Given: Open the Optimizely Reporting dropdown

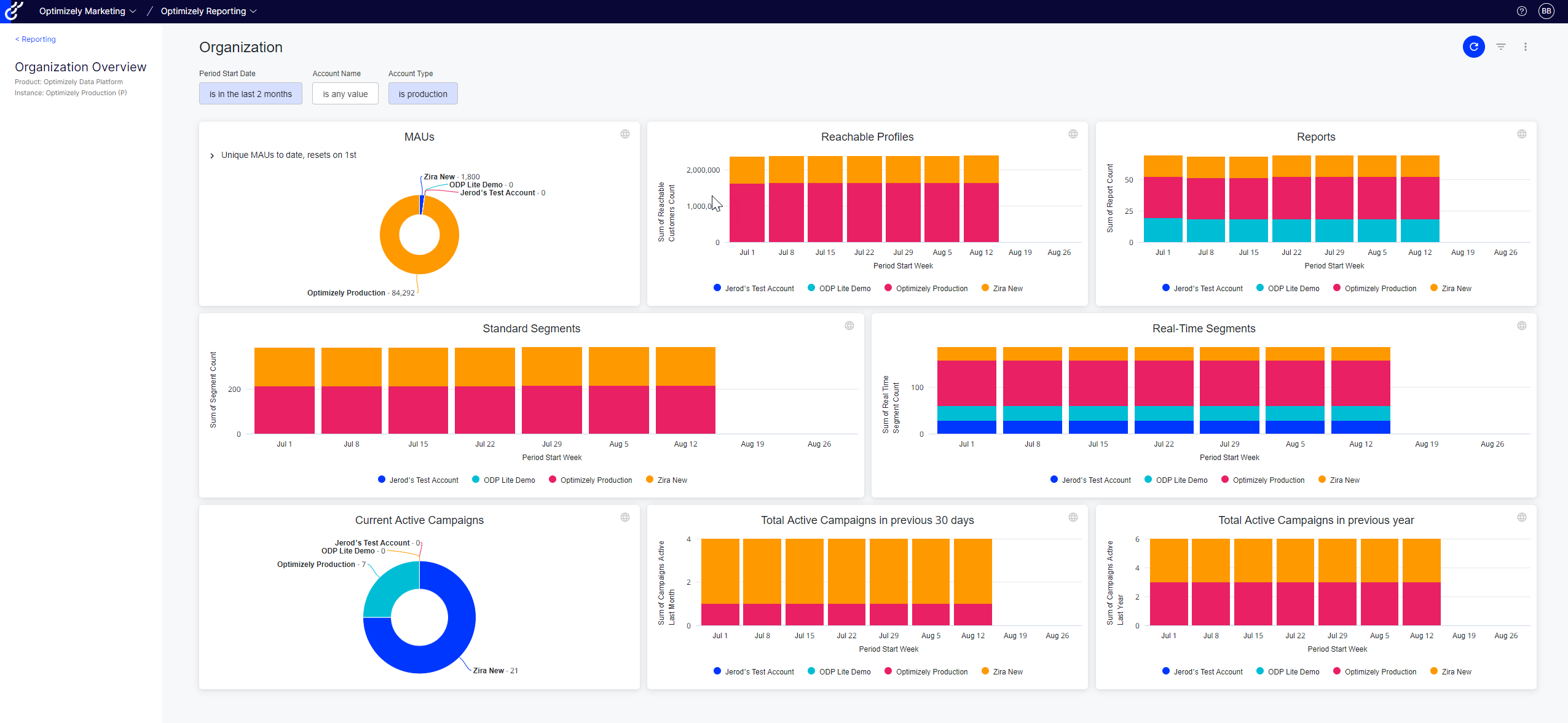Looking at the screenshot, I should [208, 11].
